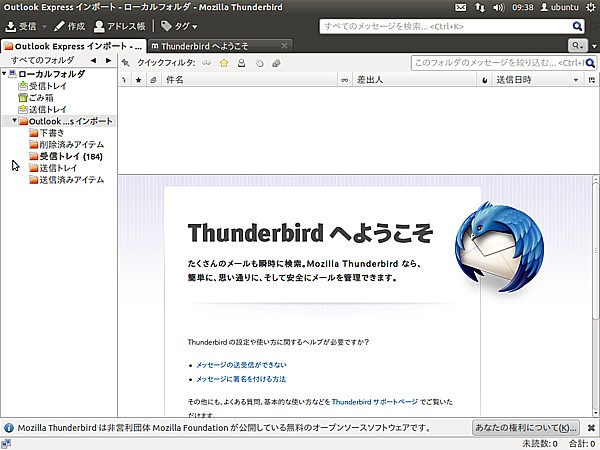Show next folder view with right arrow
This screenshot has width=600, height=450.
click(109, 60)
